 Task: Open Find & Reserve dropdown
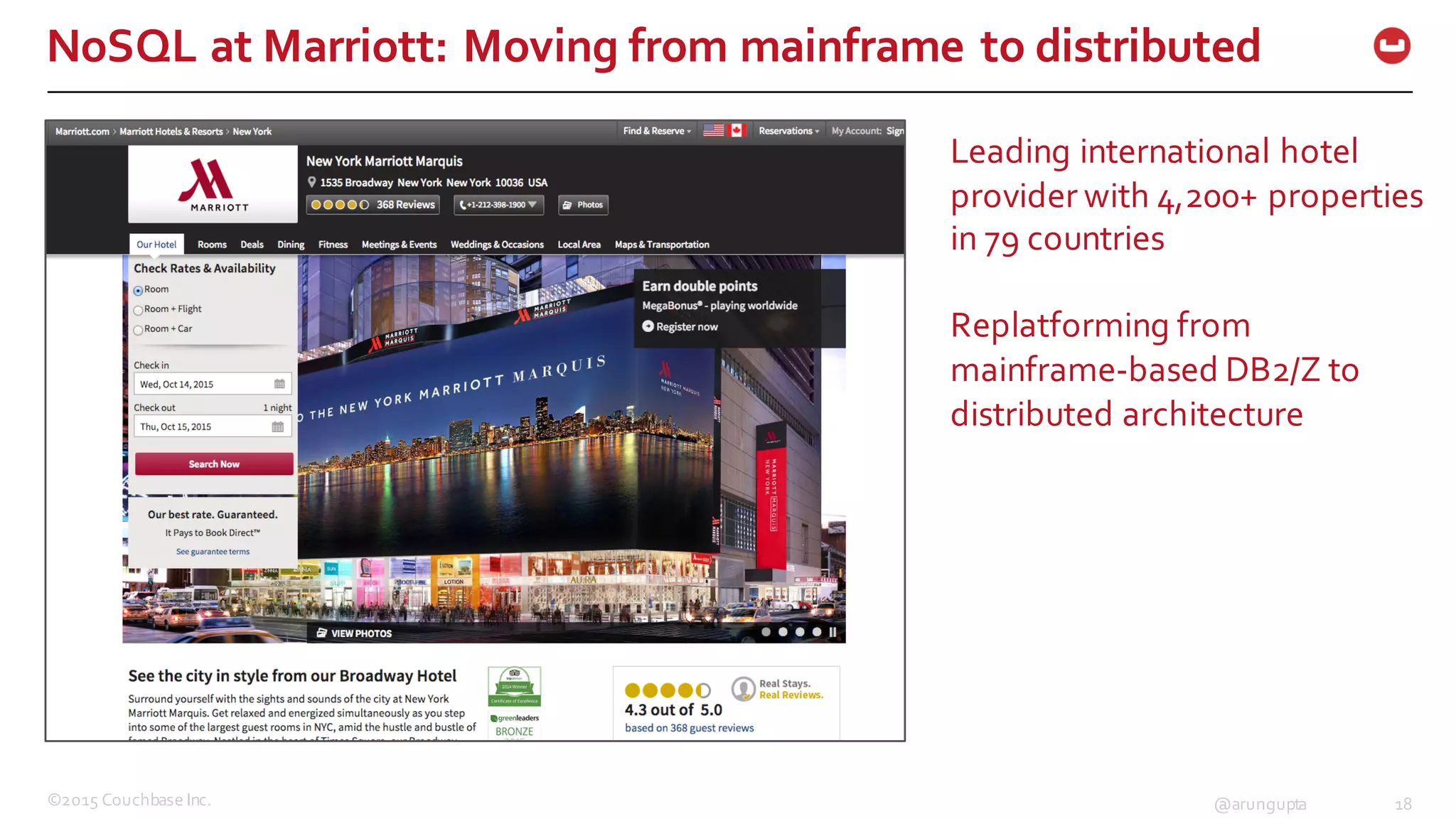click(x=657, y=131)
